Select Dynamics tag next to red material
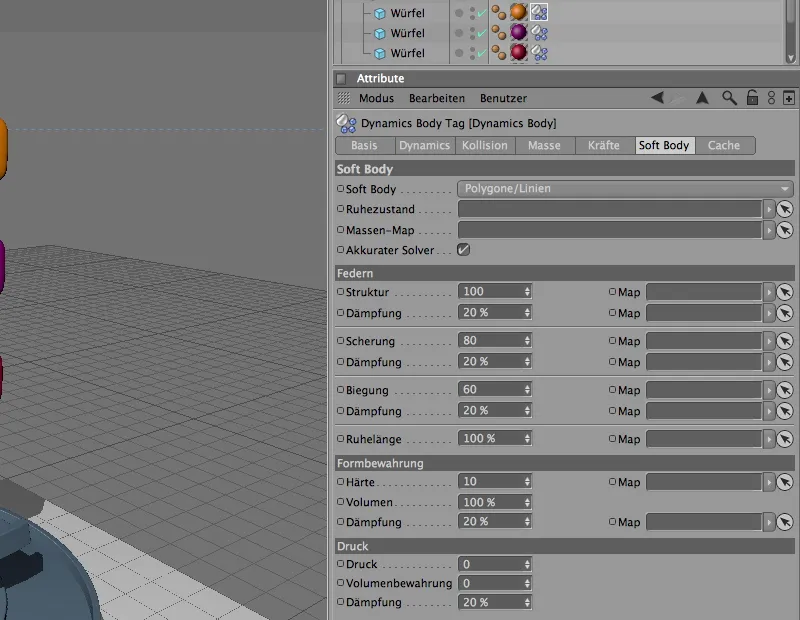Viewport: 800px width, 620px height. [x=539, y=53]
